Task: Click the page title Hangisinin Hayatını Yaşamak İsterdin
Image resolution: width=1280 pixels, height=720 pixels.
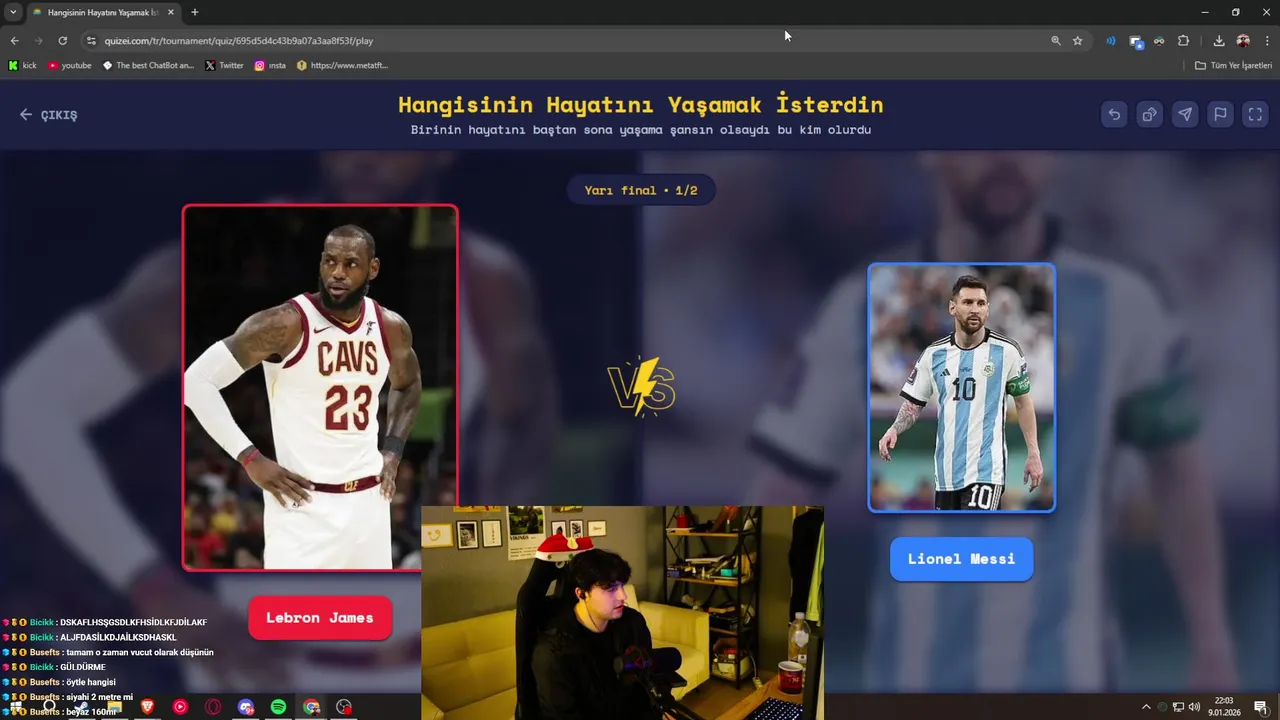Action: coord(640,105)
